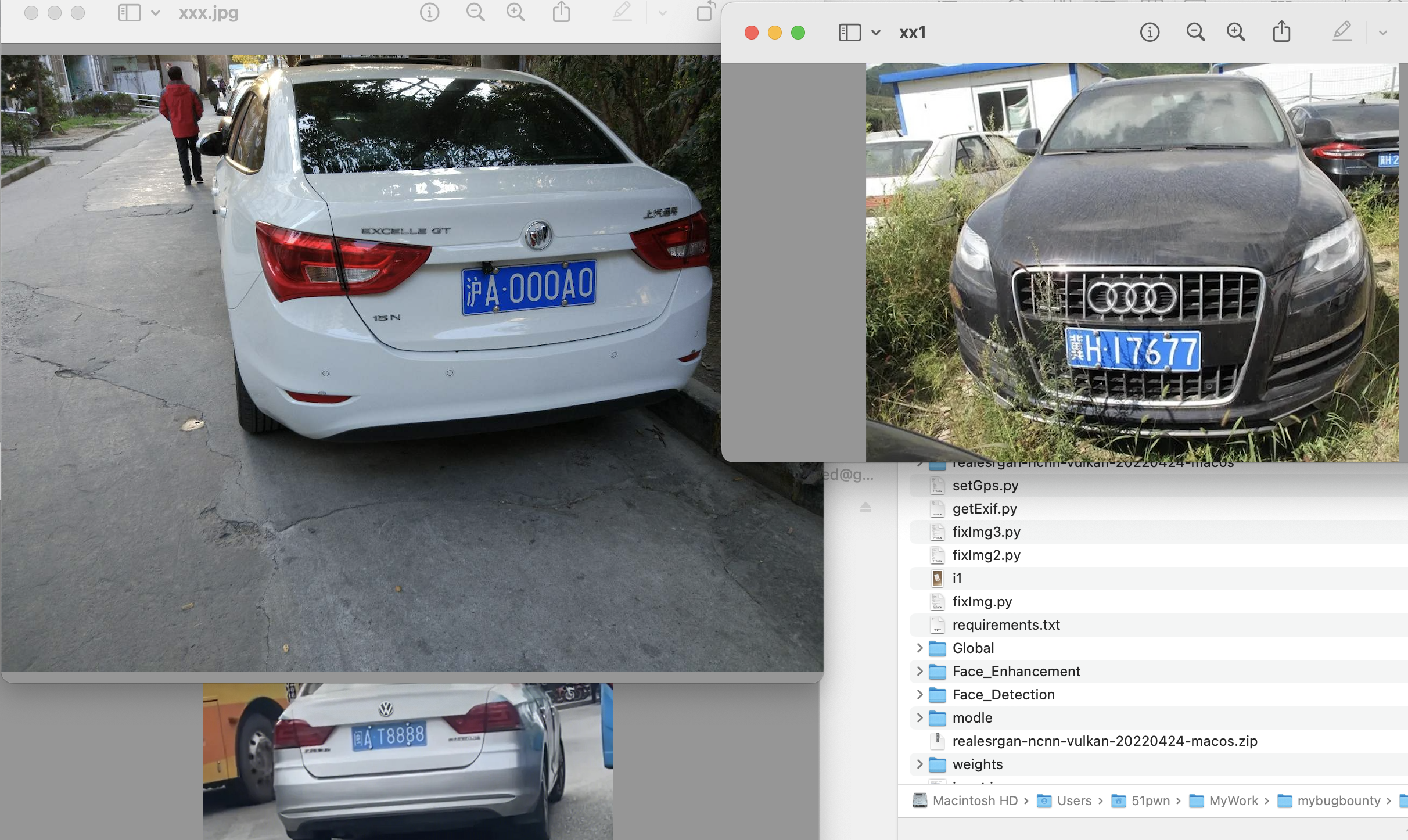Select the setGps.py file
Viewport: 1408px width, 840px height.
pos(985,485)
